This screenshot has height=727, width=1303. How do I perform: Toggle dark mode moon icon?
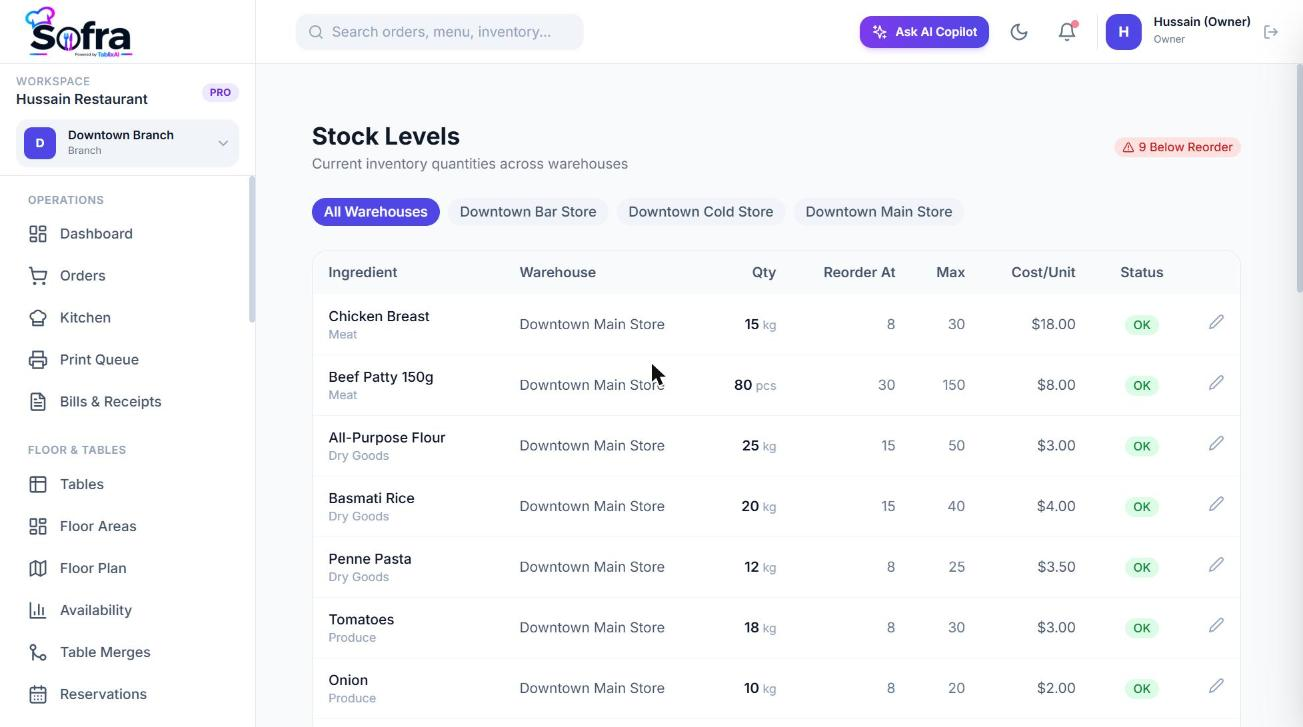click(x=1019, y=32)
